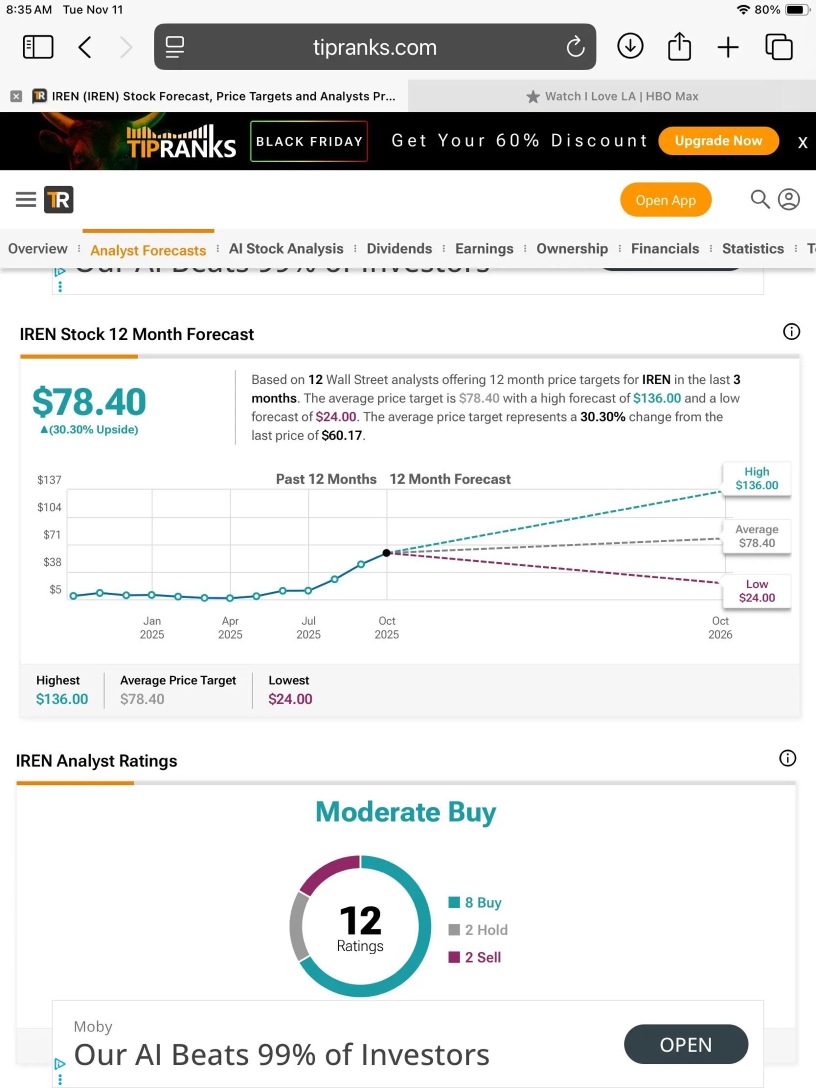
Task: Go back to the previous page
Action: [85, 47]
